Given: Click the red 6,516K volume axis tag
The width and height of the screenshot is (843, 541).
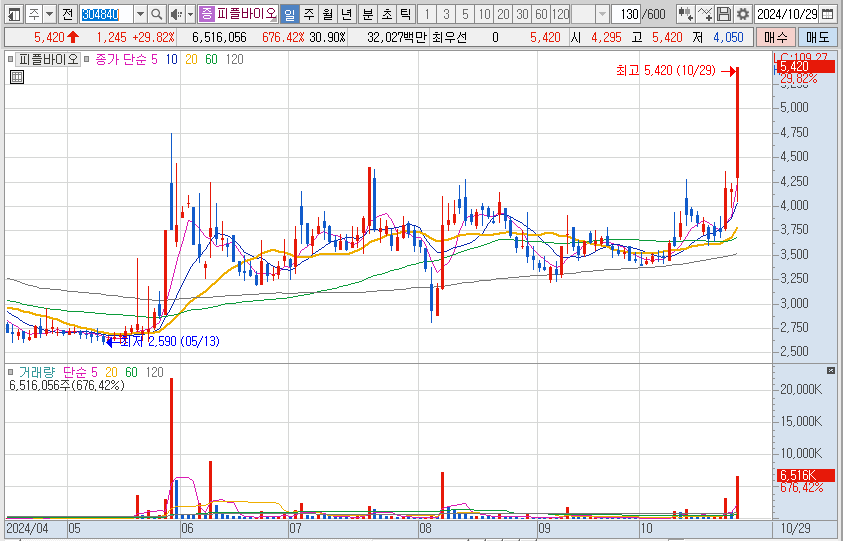Looking at the screenshot, I should click(806, 475).
